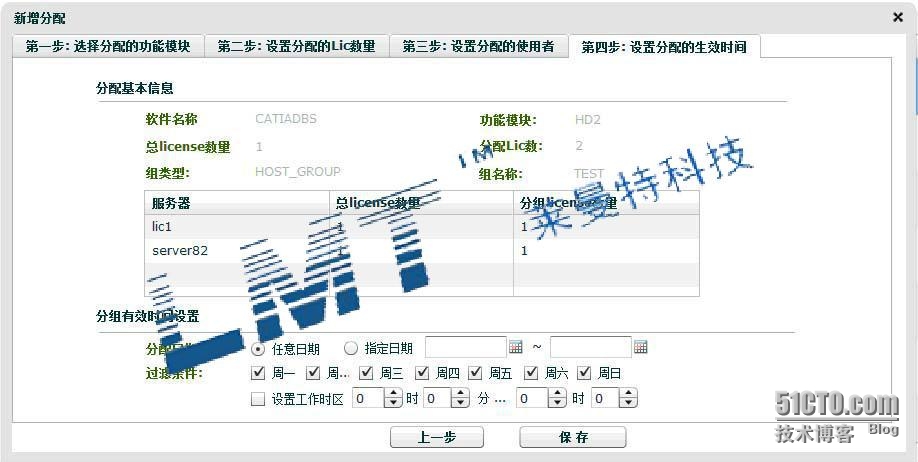Select the 任意日期 radio button
This screenshot has height=462, width=918.
click(x=257, y=348)
